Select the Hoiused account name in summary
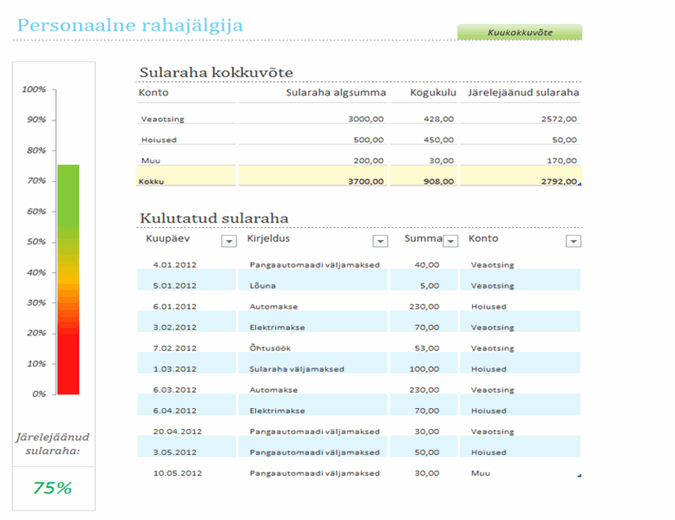Viewport: 675px width, 520px height. tap(157, 140)
